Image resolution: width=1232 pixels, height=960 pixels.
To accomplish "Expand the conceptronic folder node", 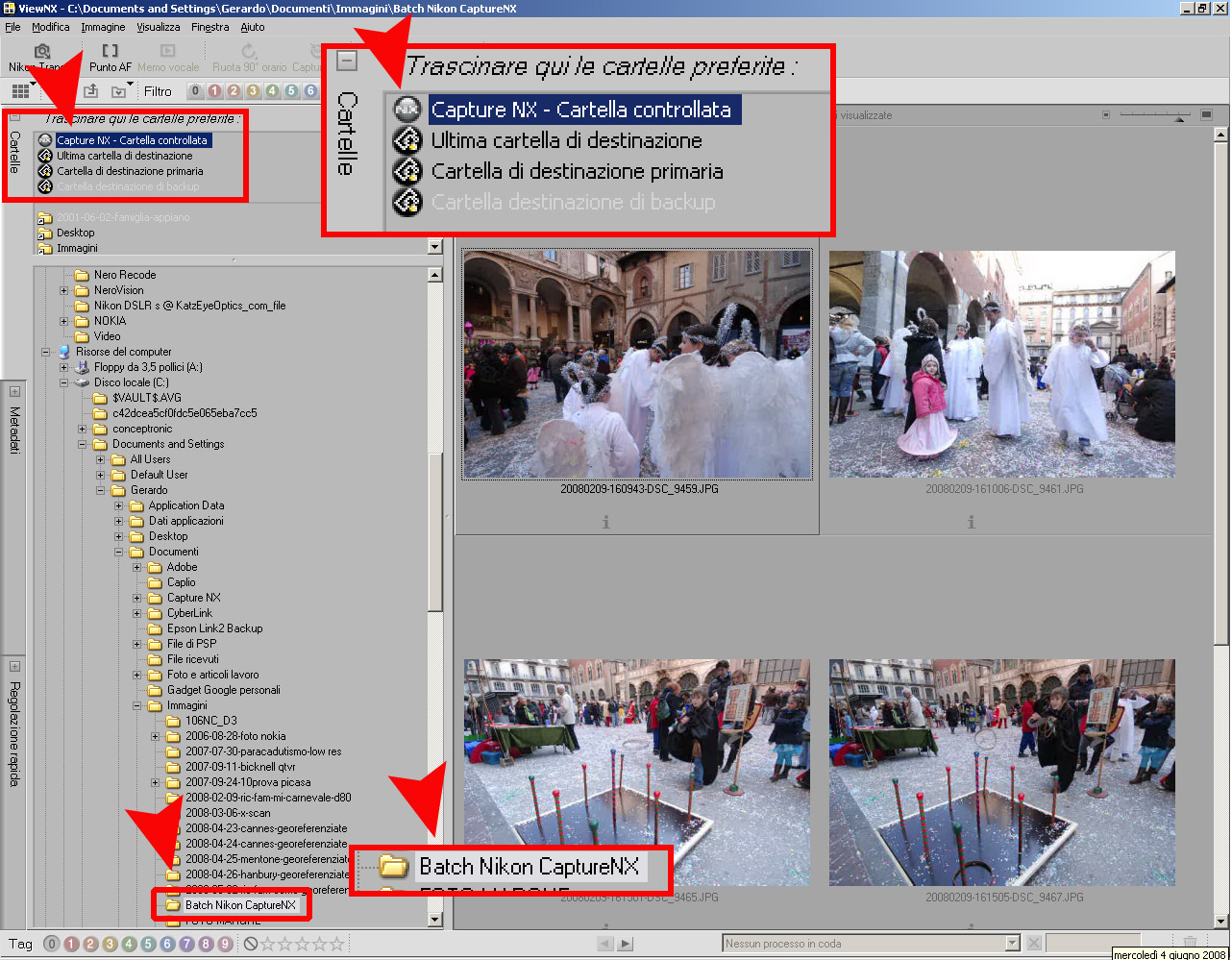I will 83,429.
